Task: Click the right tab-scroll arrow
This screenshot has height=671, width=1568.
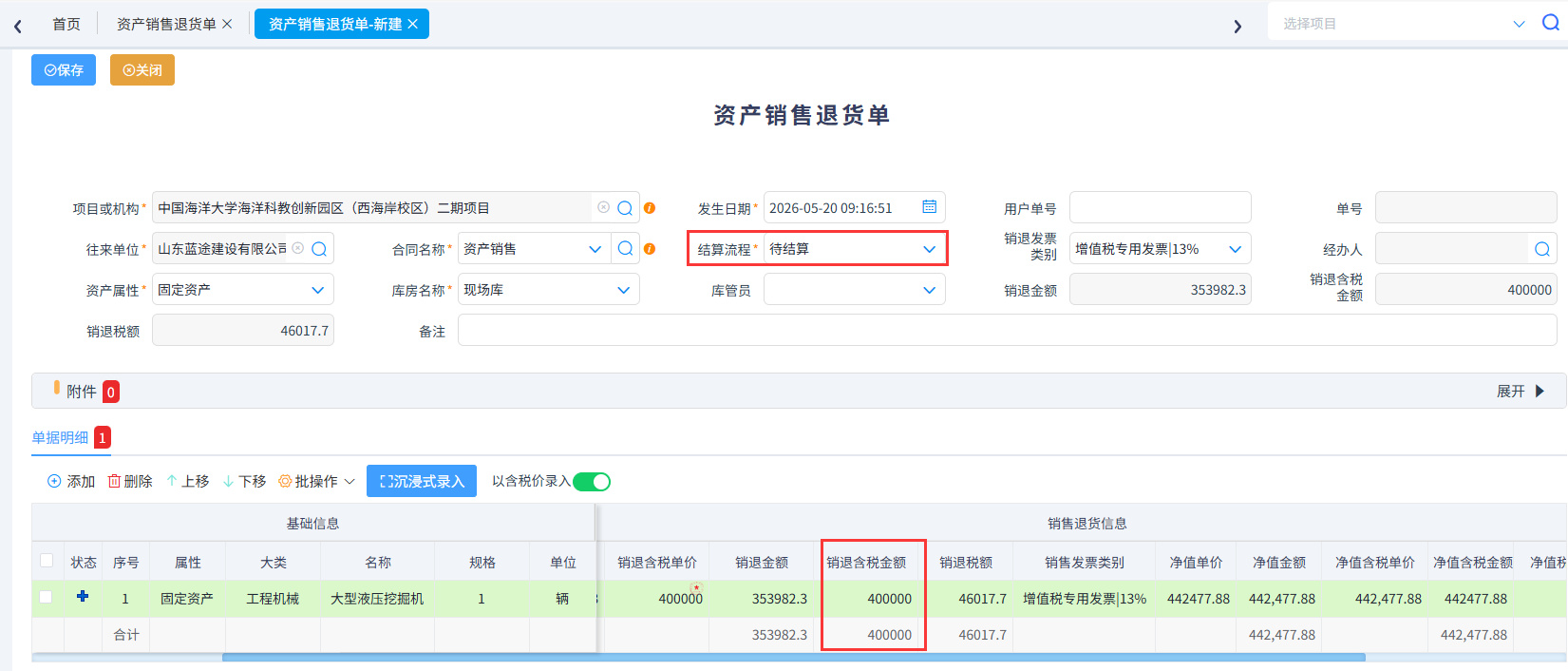Action: coord(1237,26)
